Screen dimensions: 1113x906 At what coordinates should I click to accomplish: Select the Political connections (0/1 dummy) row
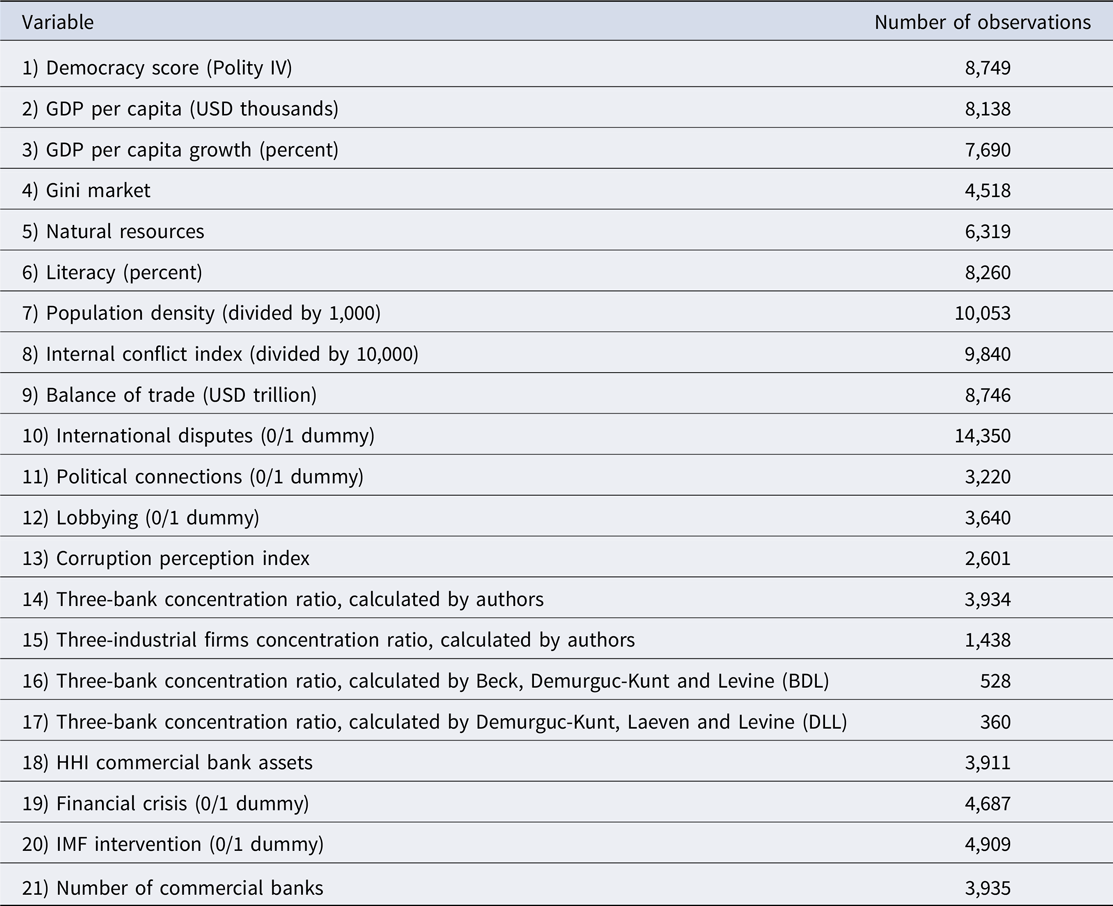click(556, 476)
